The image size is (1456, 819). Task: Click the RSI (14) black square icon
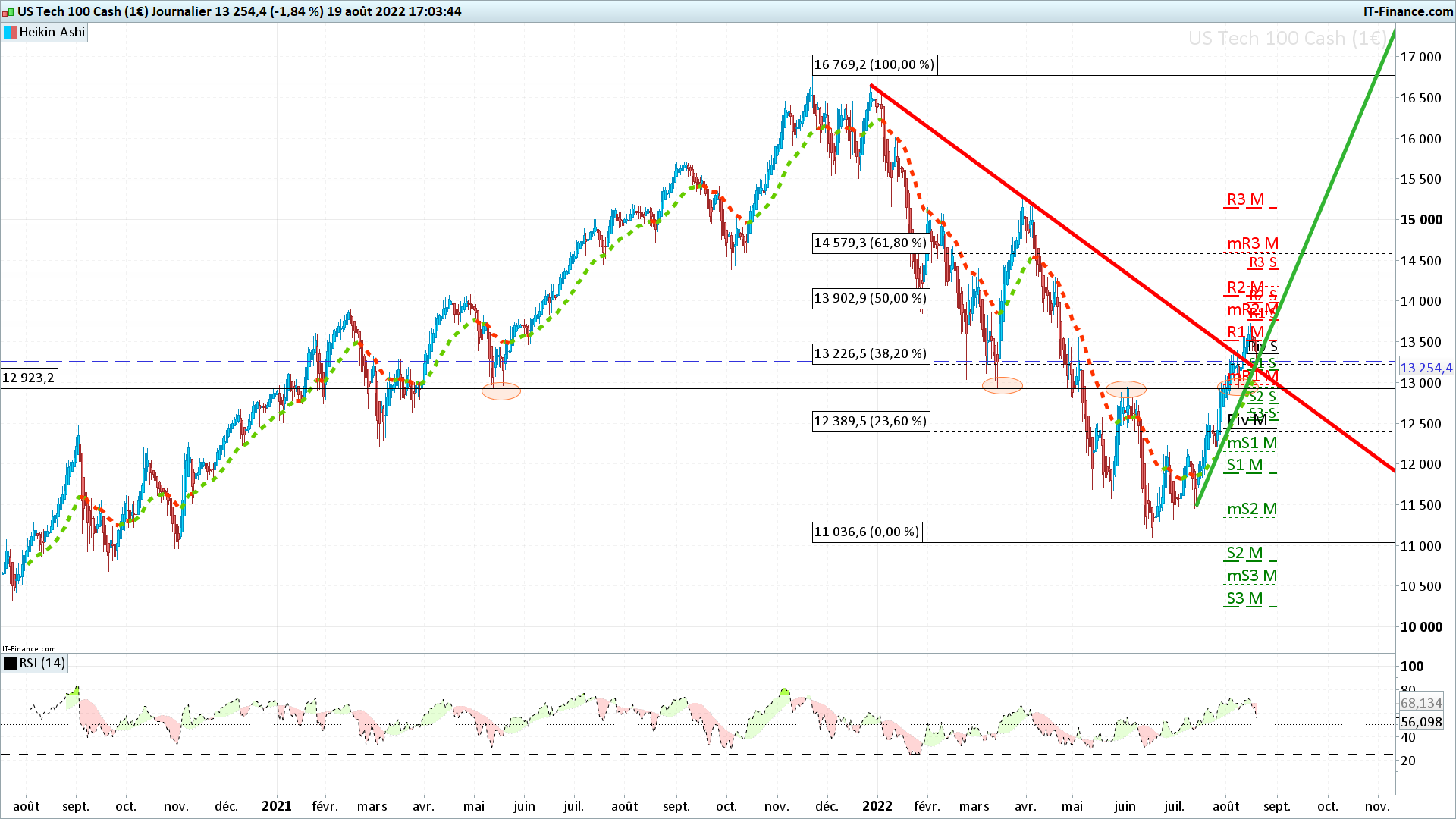[x=11, y=664]
